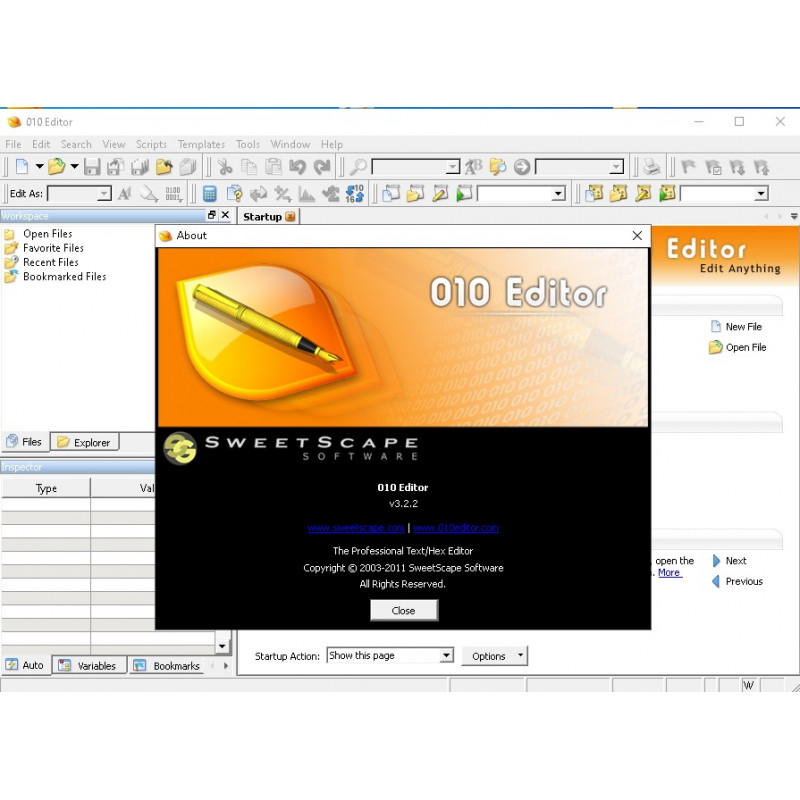Open the Templates menu
Image resolution: width=800 pixels, height=800 pixels.
[x=201, y=144]
